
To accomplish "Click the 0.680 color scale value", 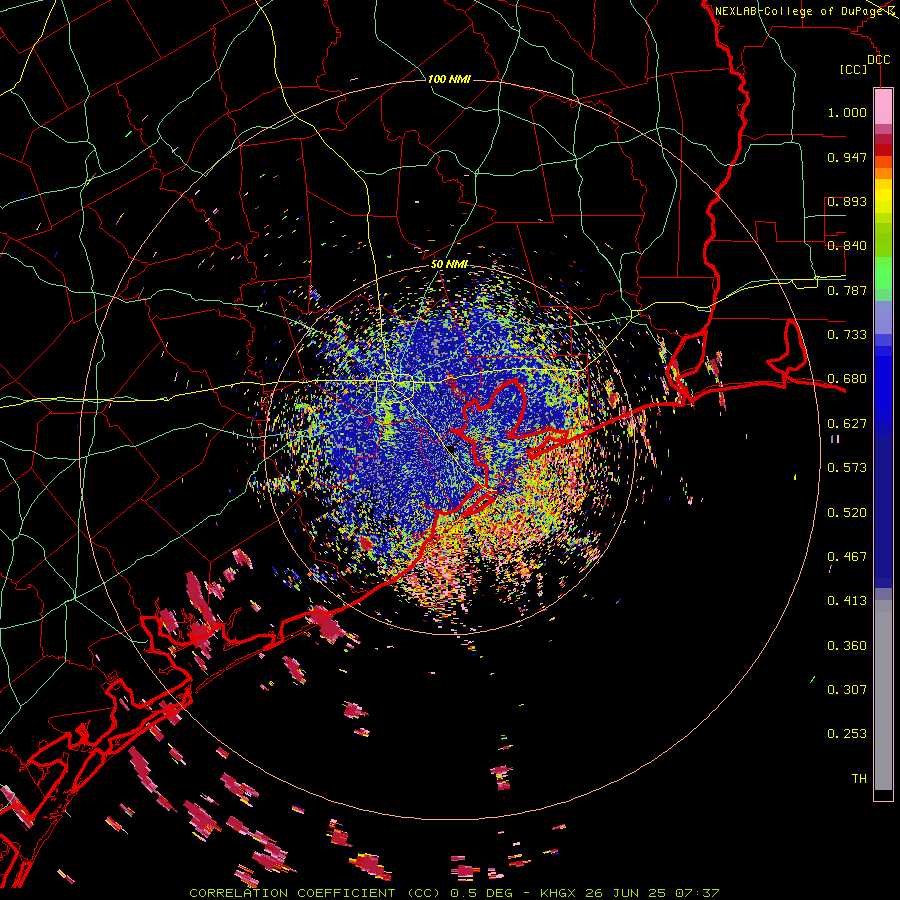I will [x=847, y=379].
